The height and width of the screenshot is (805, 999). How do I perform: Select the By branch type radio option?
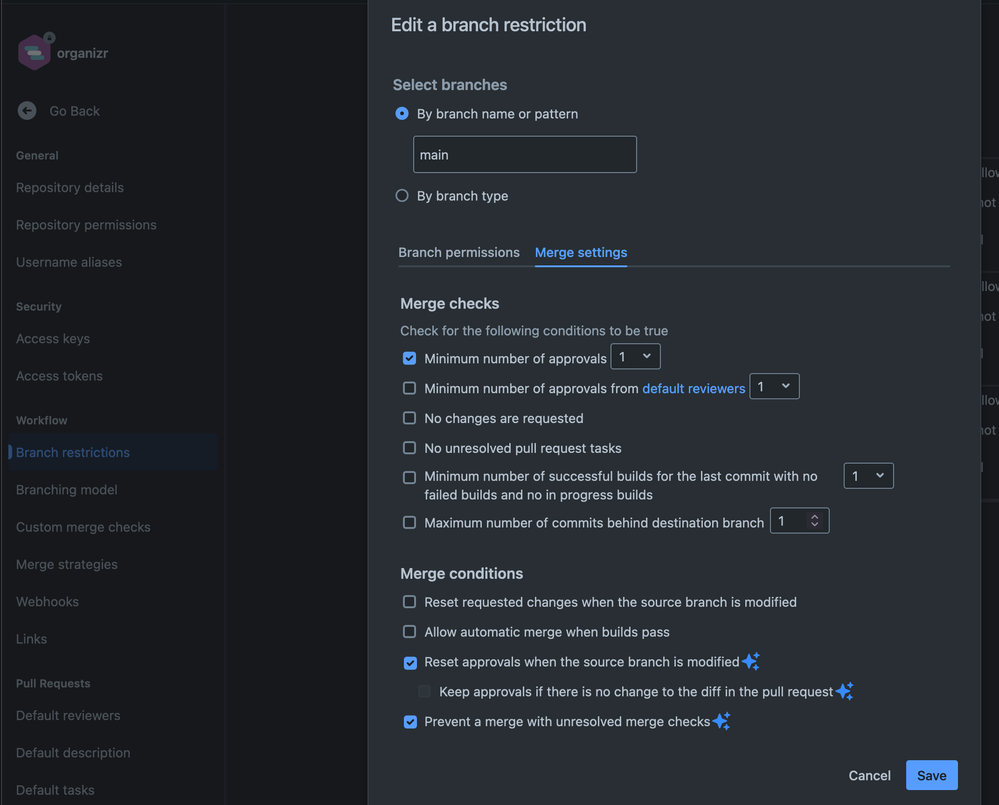402,196
